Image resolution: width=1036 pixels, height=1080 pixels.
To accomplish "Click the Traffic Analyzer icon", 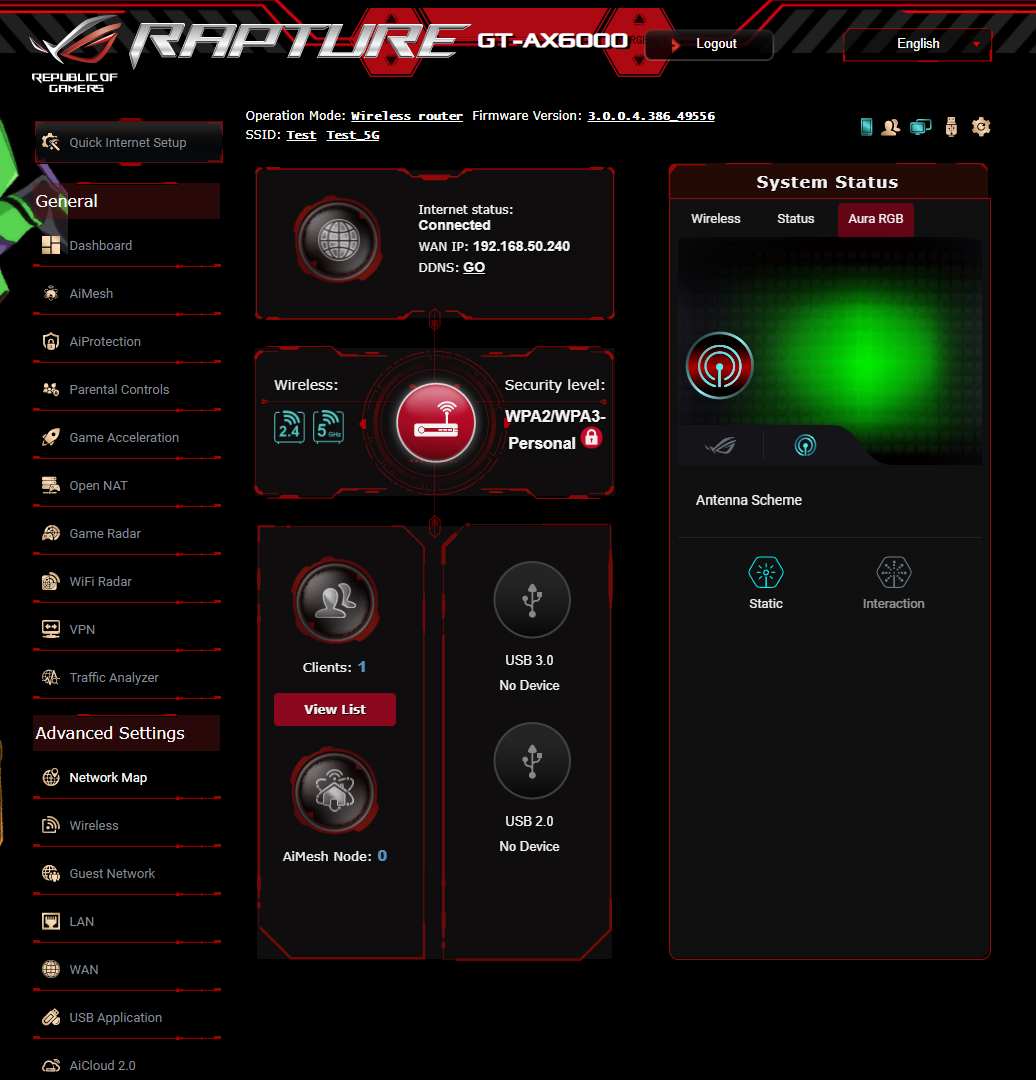I will tap(51, 678).
